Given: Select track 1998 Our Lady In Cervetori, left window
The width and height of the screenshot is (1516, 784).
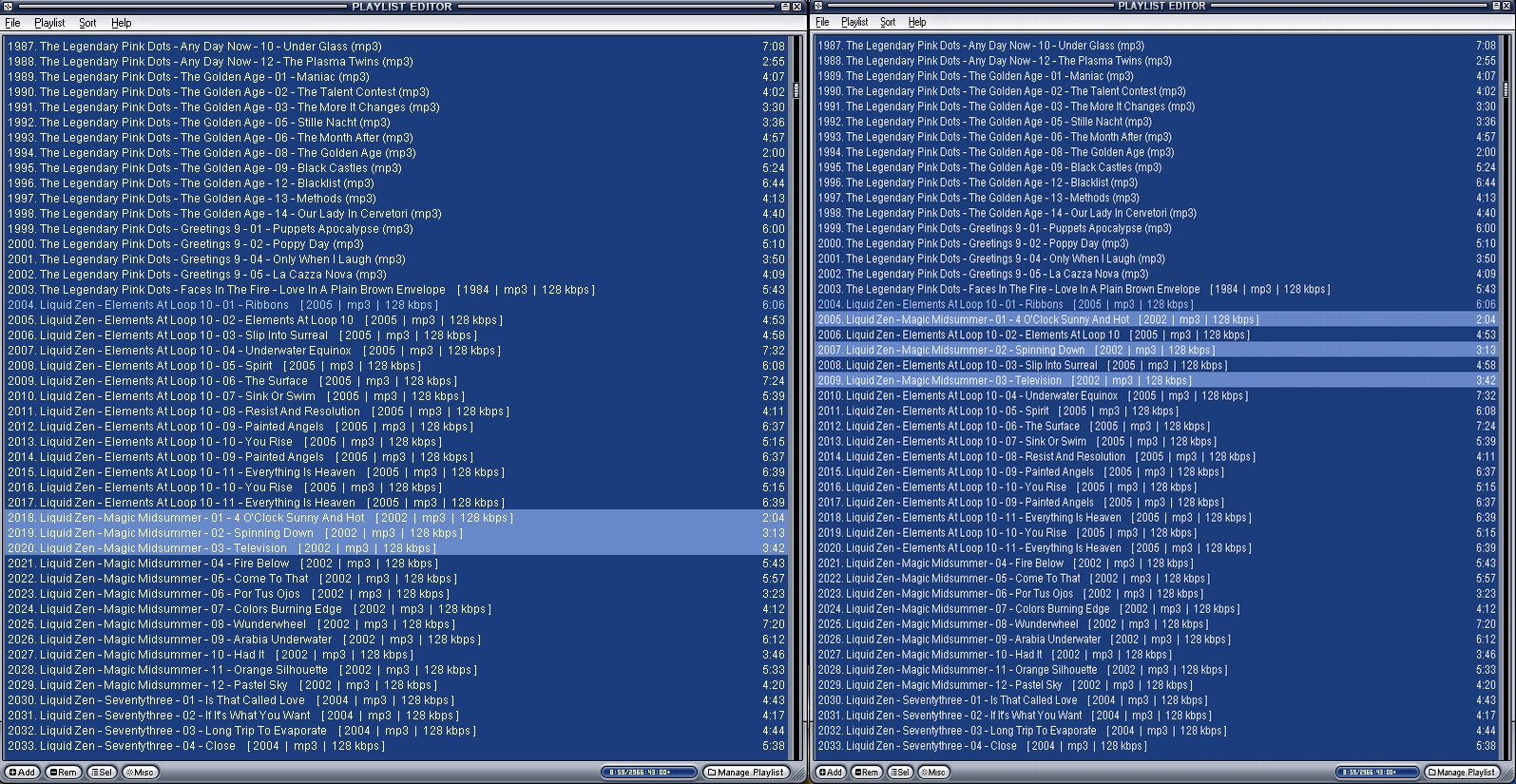Looking at the screenshot, I should tap(396, 213).
